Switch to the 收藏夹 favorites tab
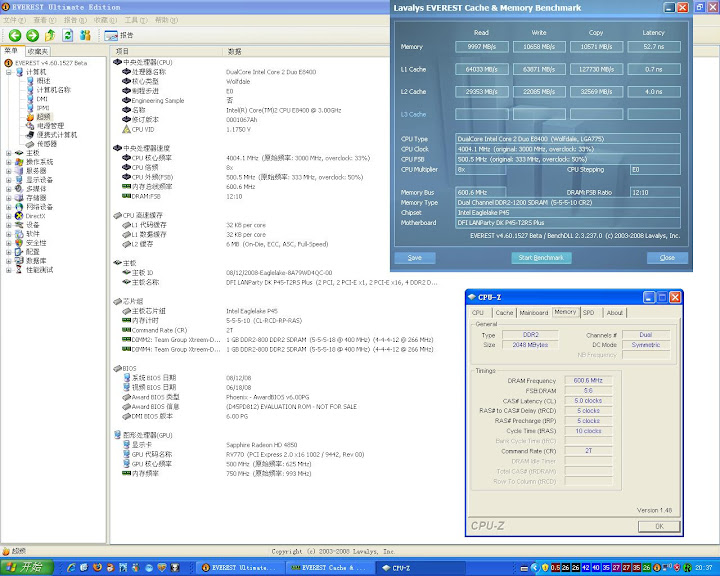Screen dimensions: 720x576 point(38,51)
